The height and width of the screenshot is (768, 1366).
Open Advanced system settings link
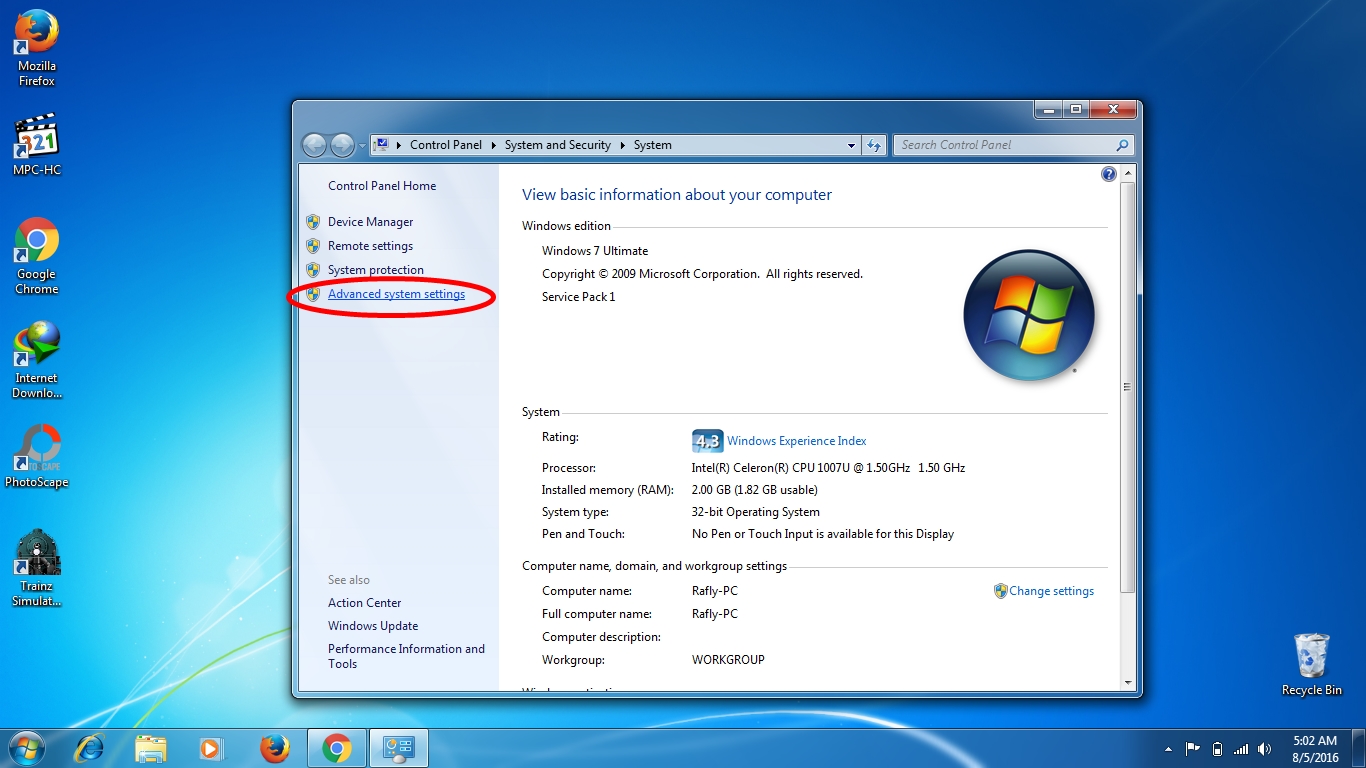(x=396, y=294)
